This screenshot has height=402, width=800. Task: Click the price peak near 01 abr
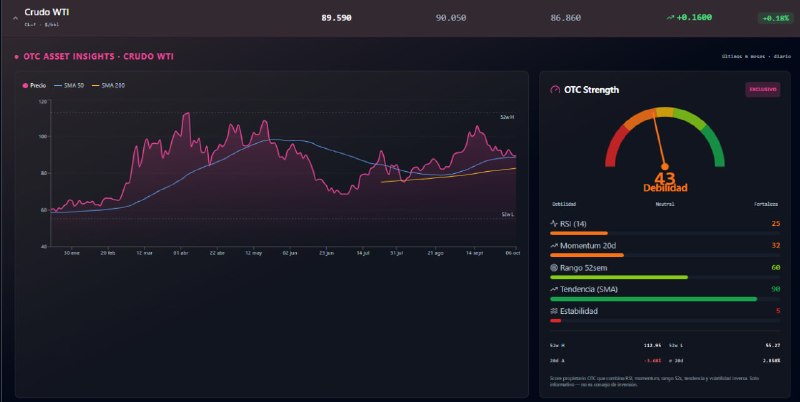click(186, 114)
